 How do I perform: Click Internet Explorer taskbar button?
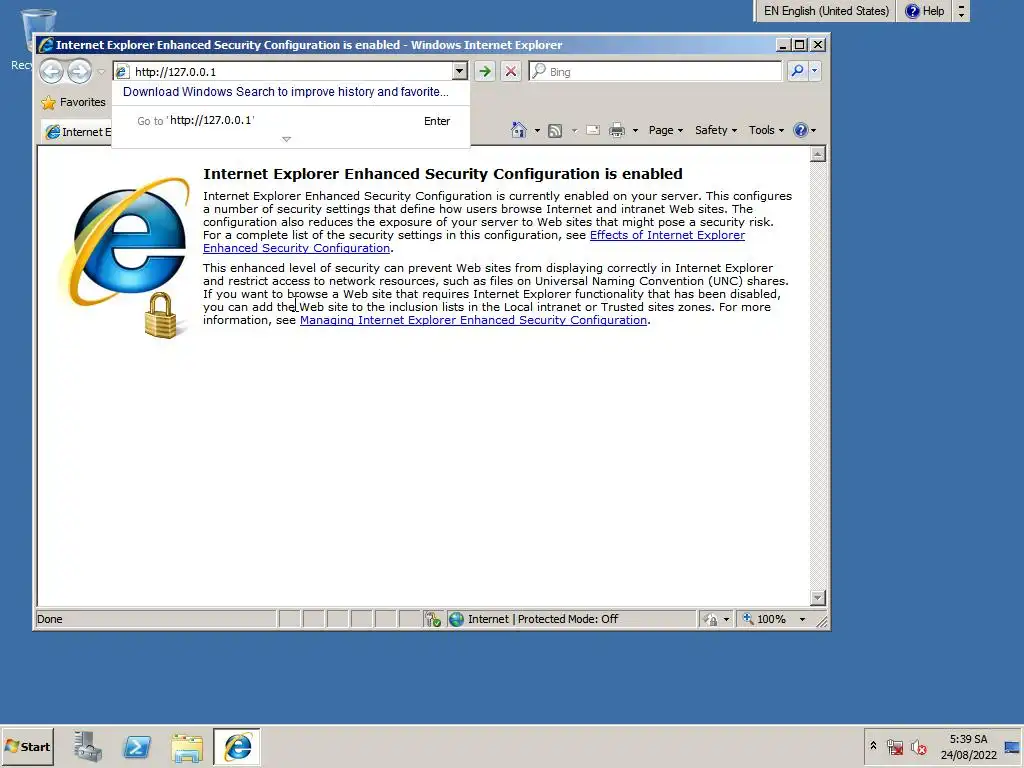(x=237, y=746)
